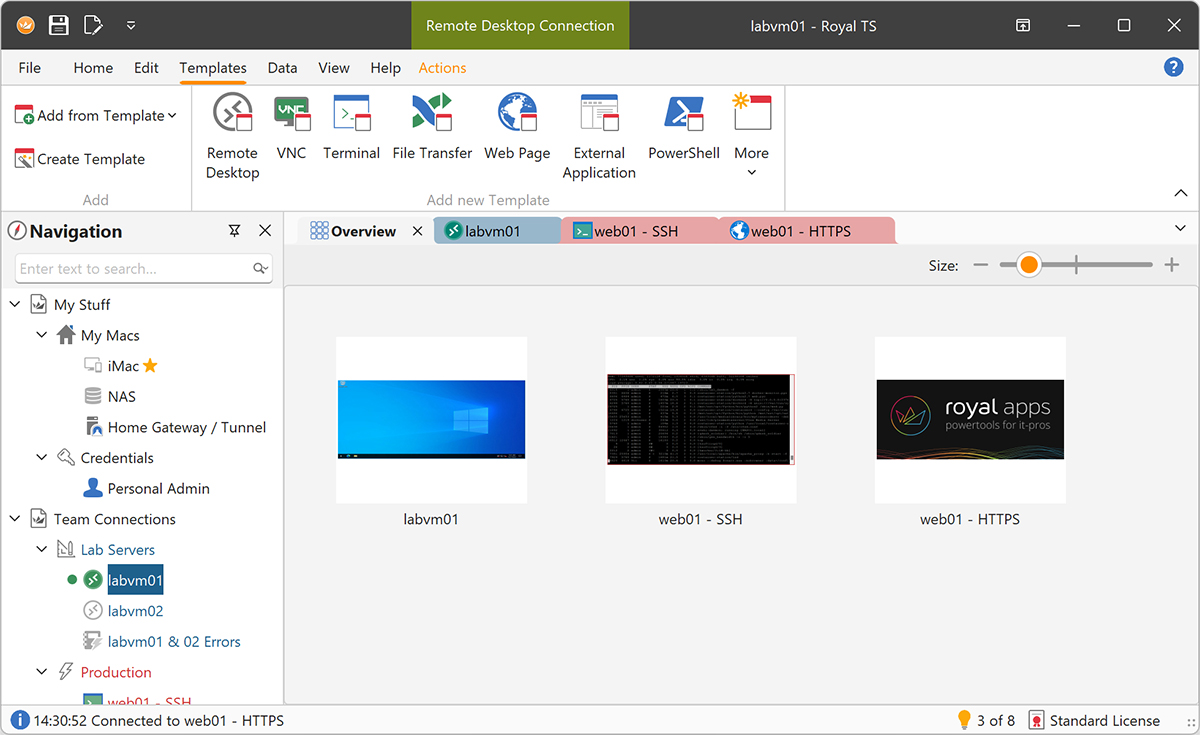Click the Create Template button

pos(80,159)
